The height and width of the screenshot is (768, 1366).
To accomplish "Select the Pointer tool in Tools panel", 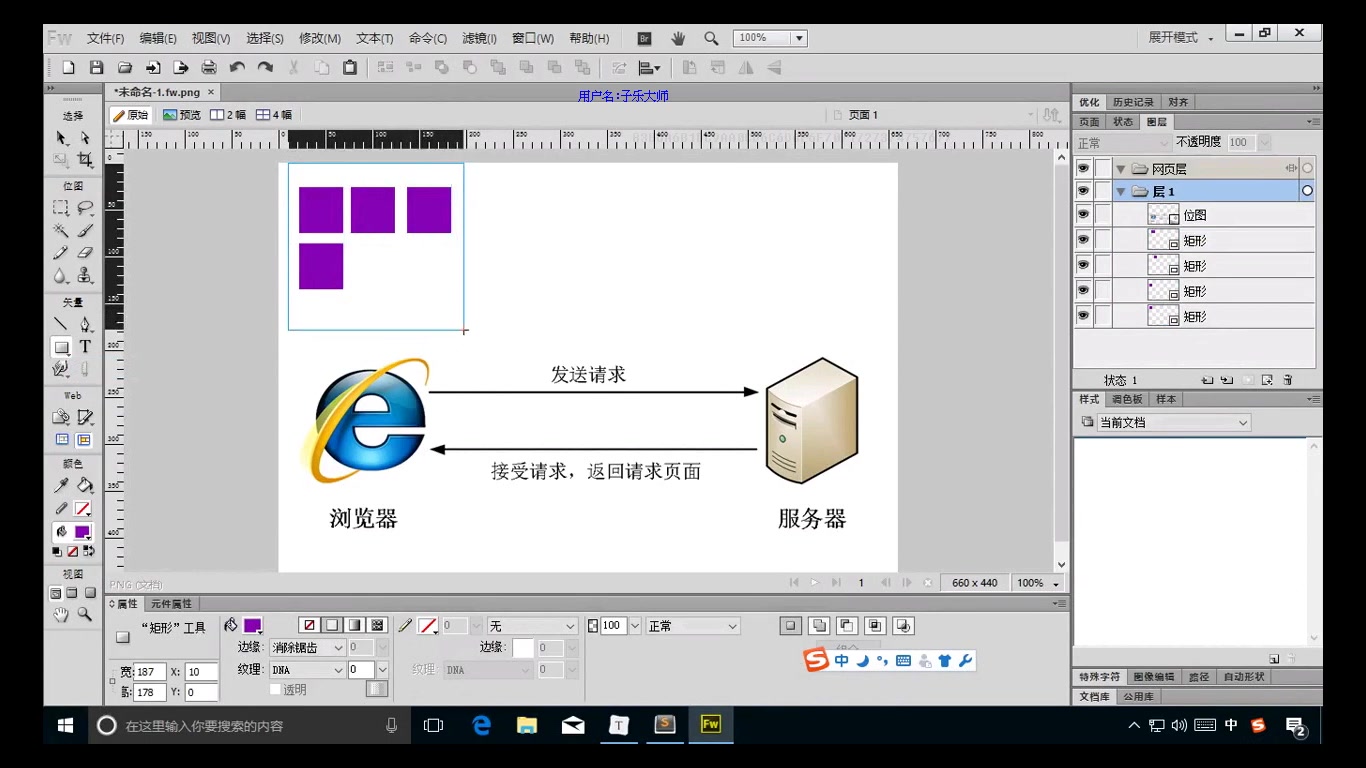I will 61,137.
